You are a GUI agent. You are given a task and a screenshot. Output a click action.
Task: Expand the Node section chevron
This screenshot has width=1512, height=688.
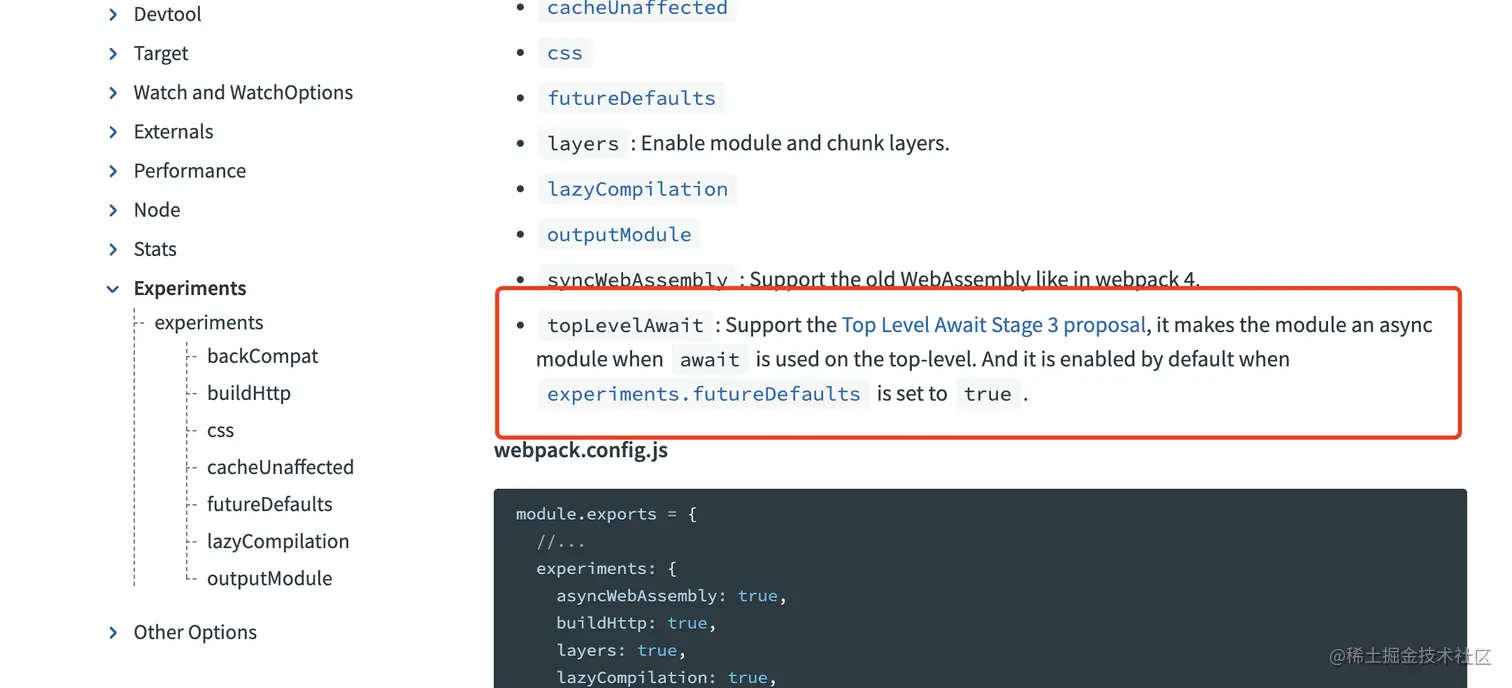(x=113, y=210)
